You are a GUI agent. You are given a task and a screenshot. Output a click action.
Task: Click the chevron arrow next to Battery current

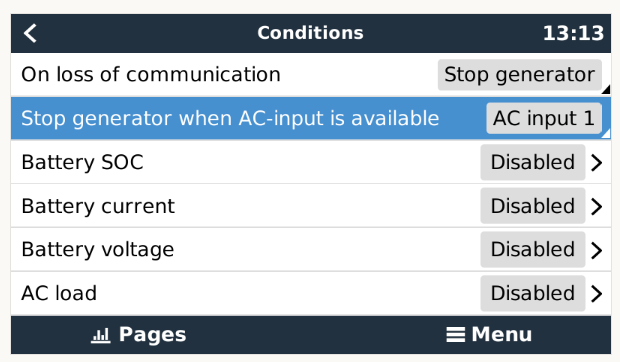coord(597,206)
